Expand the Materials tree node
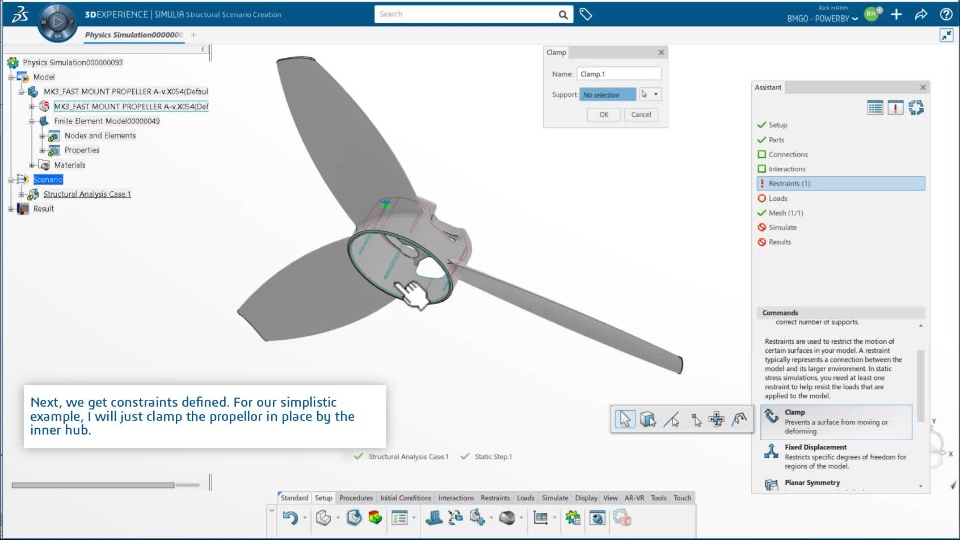The height and width of the screenshot is (540, 960). [x=32, y=165]
